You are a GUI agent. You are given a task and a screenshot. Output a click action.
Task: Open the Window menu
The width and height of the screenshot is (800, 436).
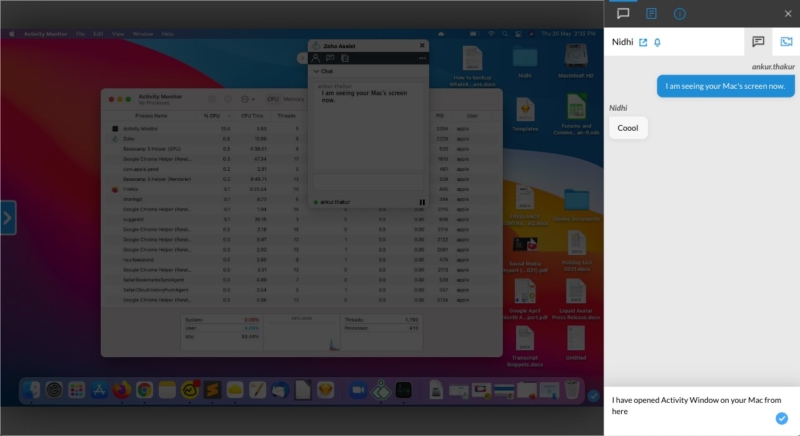(x=143, y=34)
